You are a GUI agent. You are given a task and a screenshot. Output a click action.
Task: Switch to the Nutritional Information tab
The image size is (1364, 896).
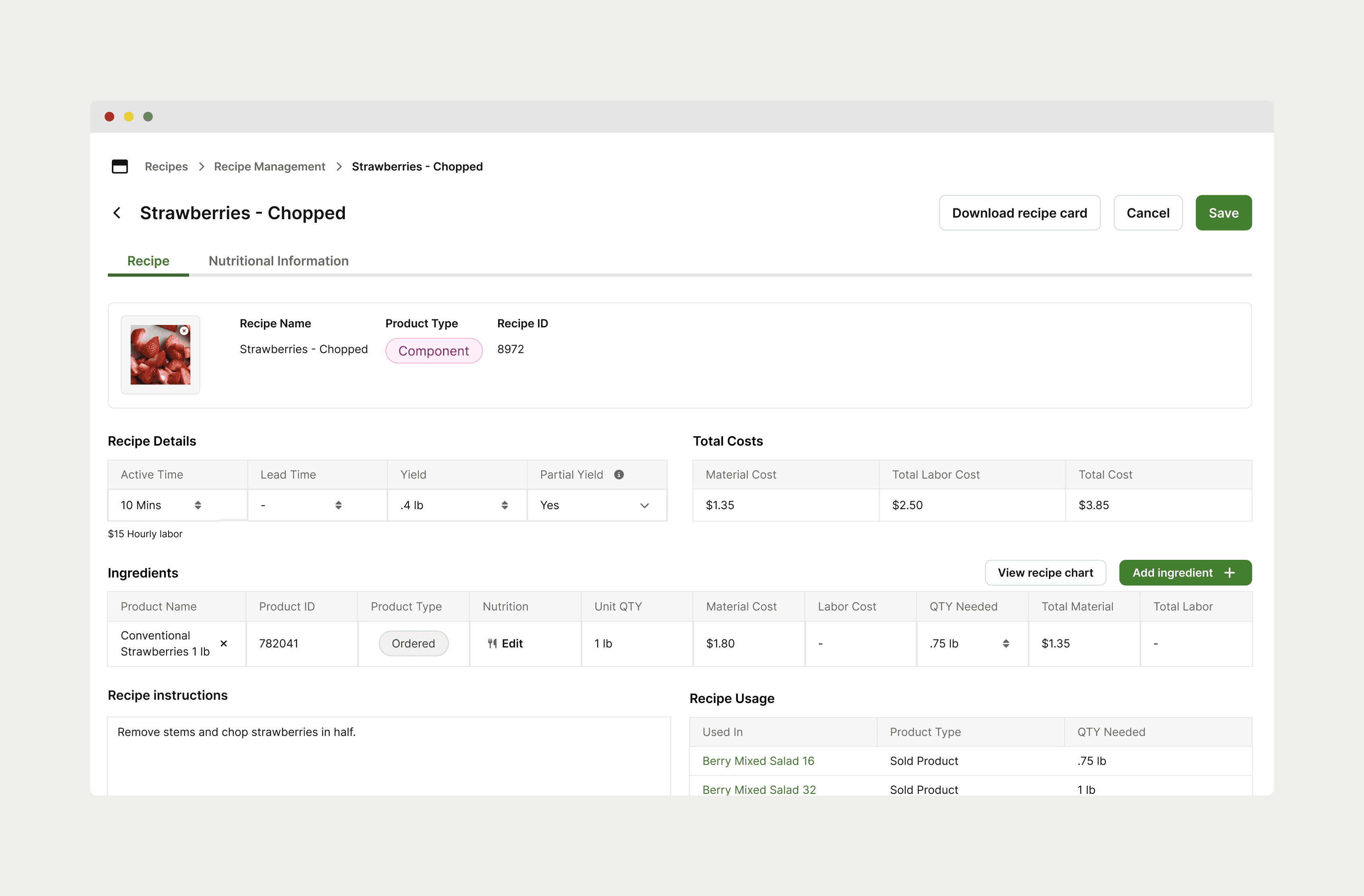click(x=278, y=261)
